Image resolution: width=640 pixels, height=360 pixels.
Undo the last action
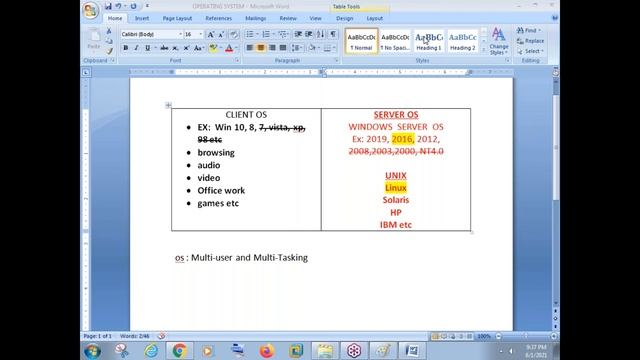(x=118, y=6)
